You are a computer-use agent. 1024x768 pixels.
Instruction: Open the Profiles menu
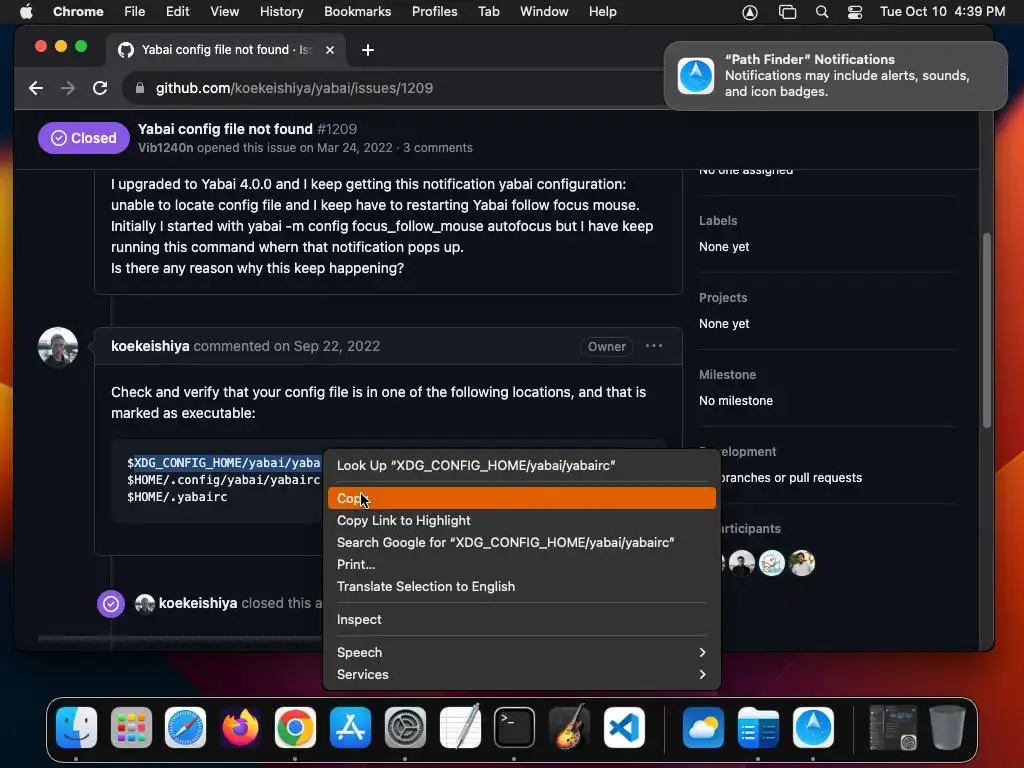[x=434, y=12]
